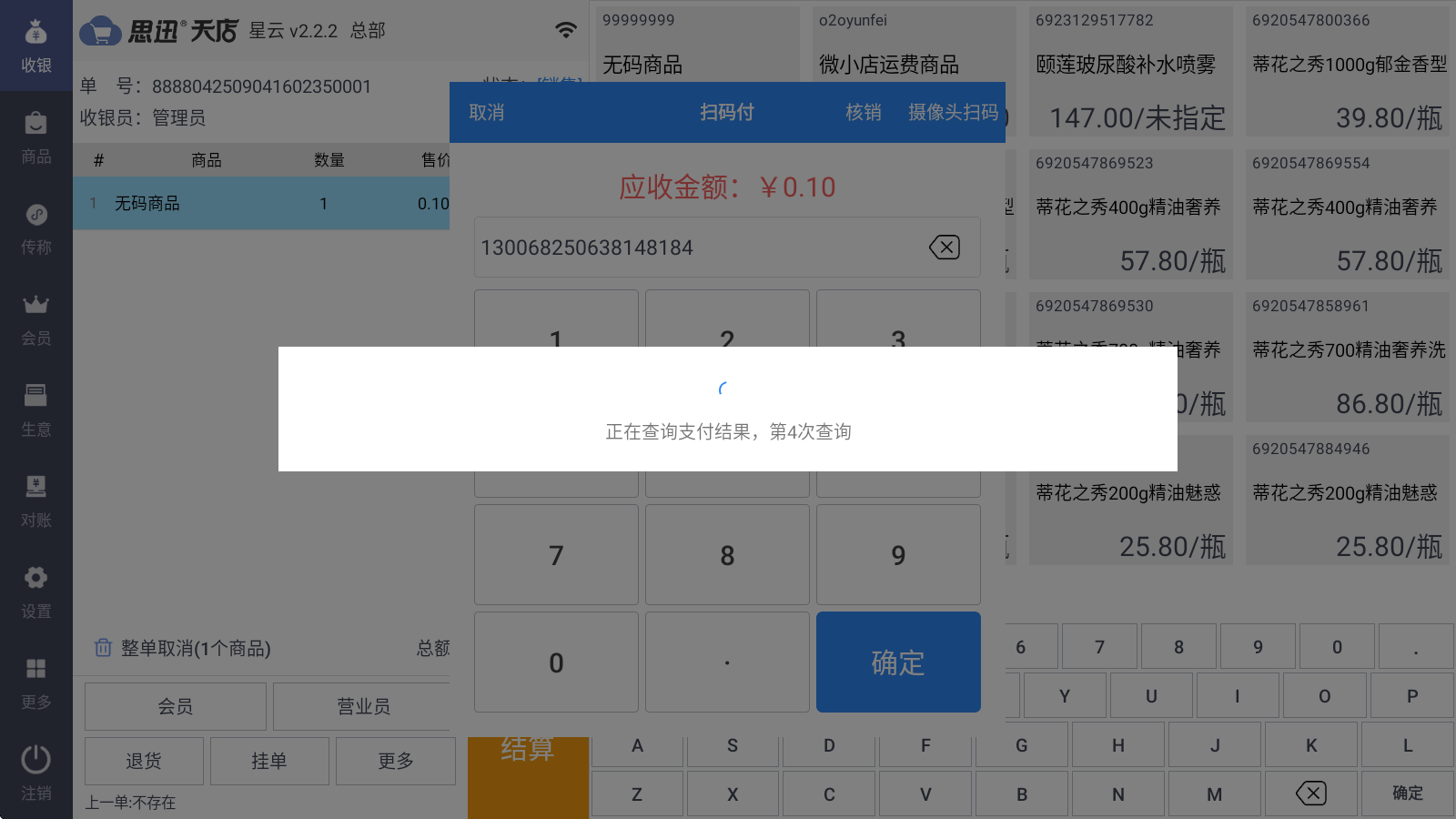Click the 退货 return goods button

(x=144, y=761)
